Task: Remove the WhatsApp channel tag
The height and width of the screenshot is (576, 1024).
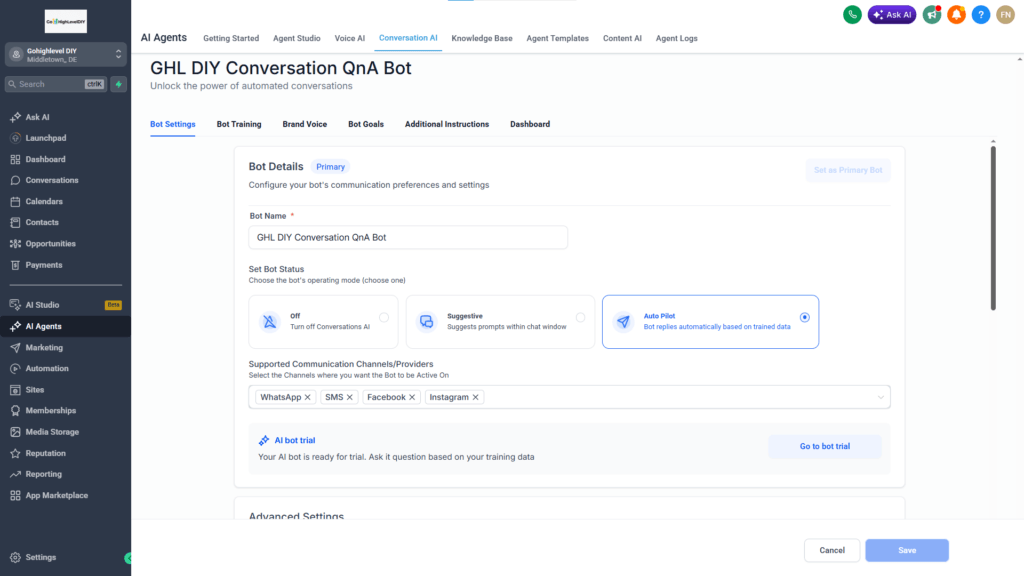Action: [308, 397]
